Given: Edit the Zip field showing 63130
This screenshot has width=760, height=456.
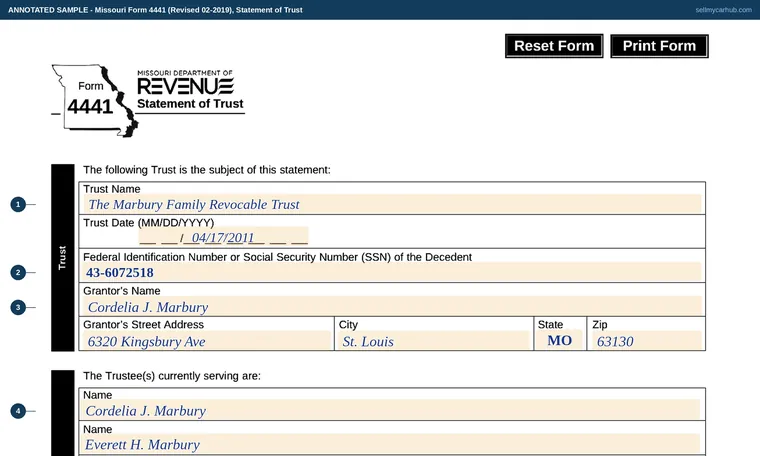Looking at the screenshot, I should [x=647, y=341].
